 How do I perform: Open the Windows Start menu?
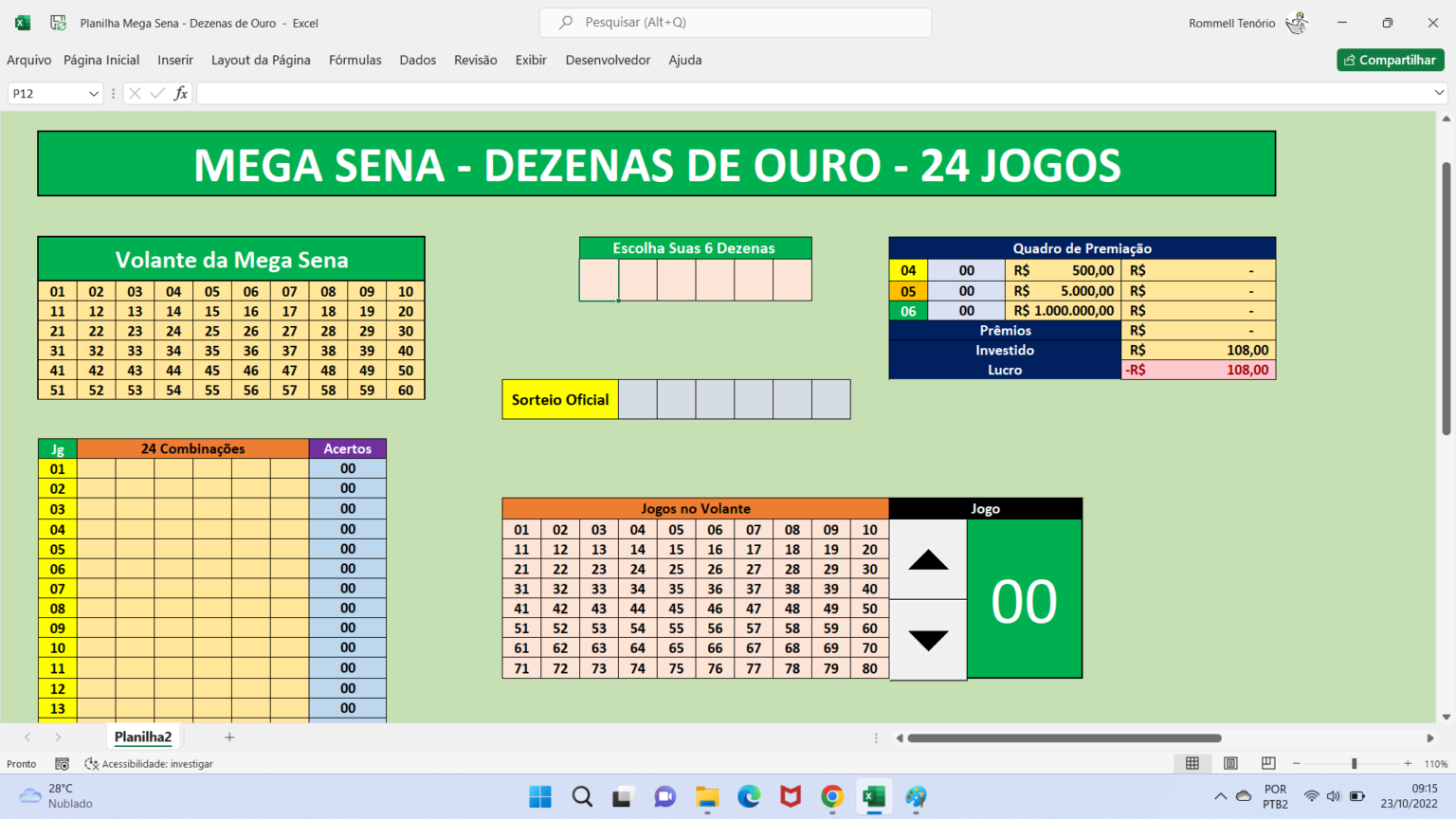[x=540, y=796]
